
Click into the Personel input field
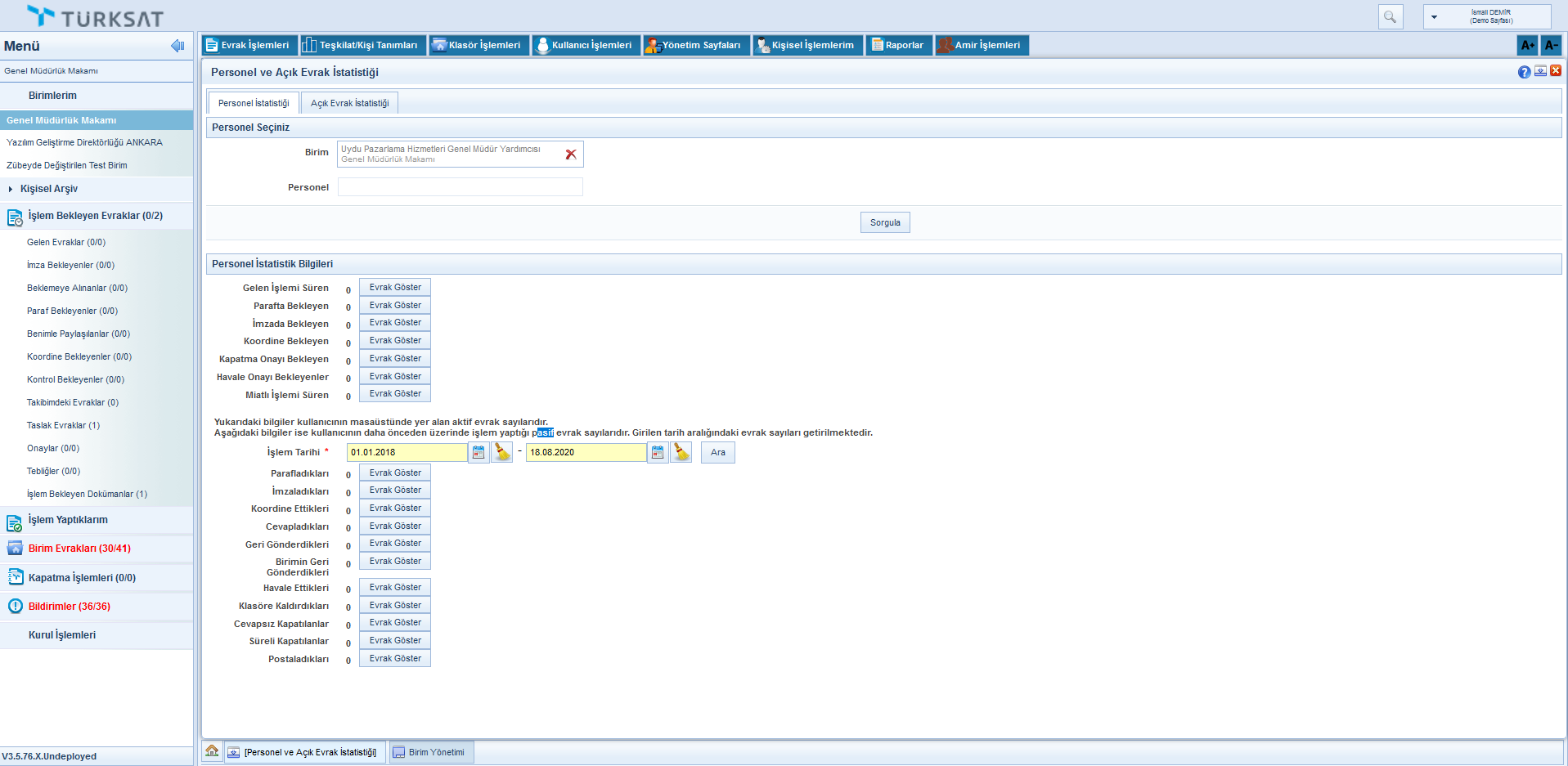click(x=460, y=187)
